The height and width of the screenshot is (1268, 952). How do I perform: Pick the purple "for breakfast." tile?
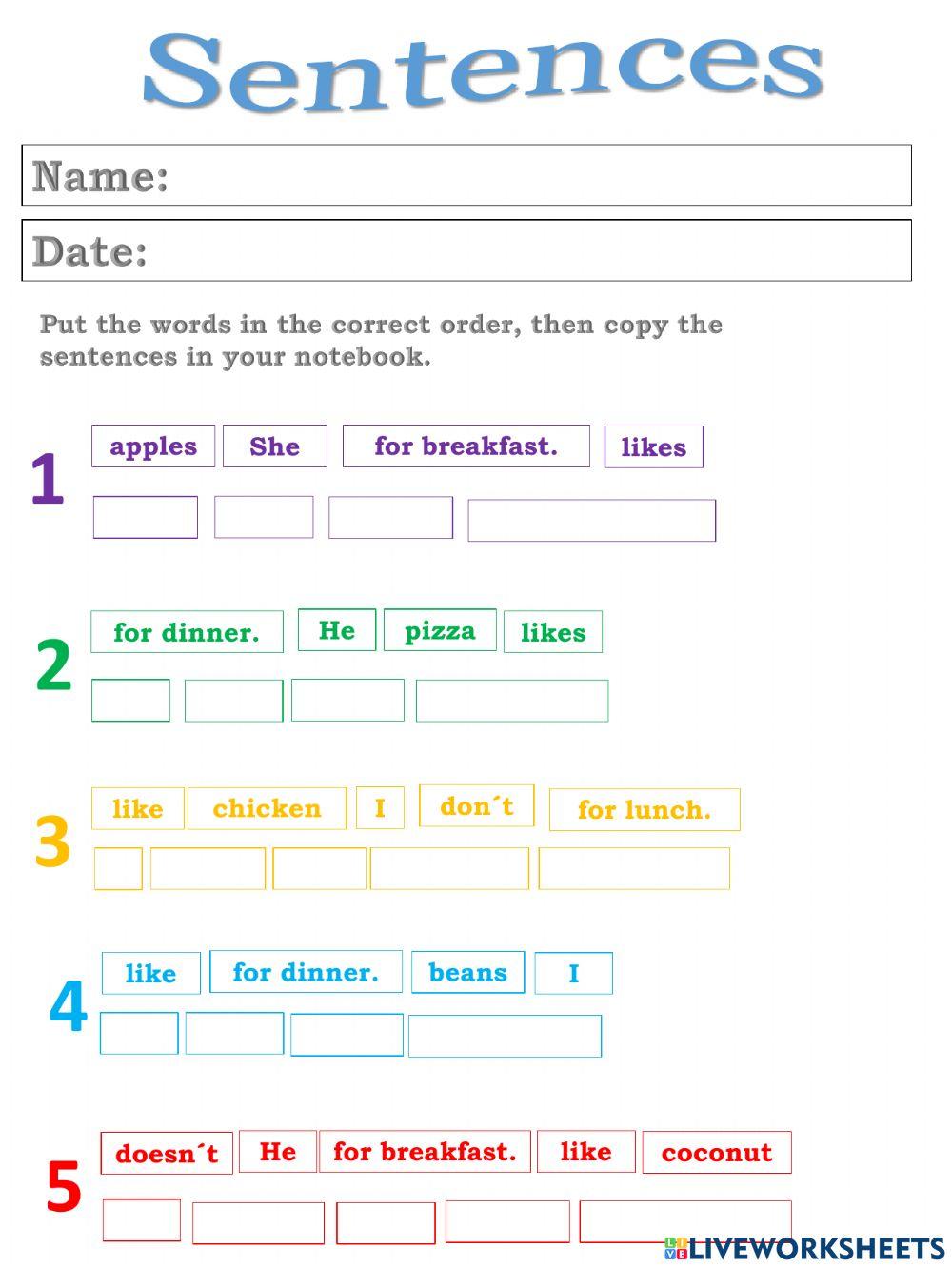coord(466,446)
